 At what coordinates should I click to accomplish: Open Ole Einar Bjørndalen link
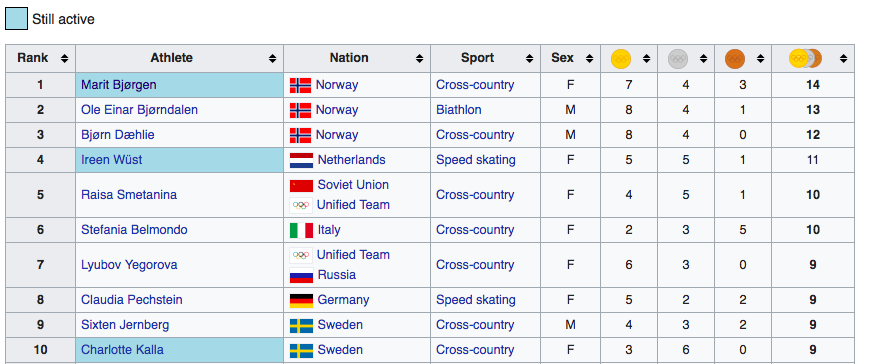tap(139, 110)
